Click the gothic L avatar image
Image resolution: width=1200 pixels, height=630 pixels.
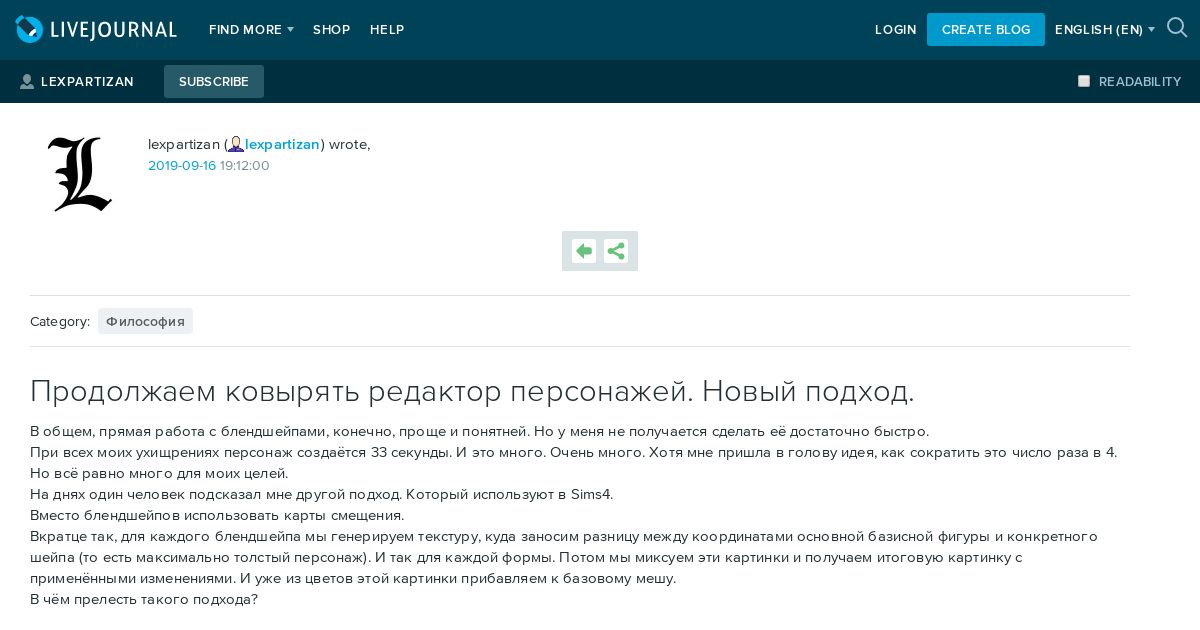click(x=80, y=174)
